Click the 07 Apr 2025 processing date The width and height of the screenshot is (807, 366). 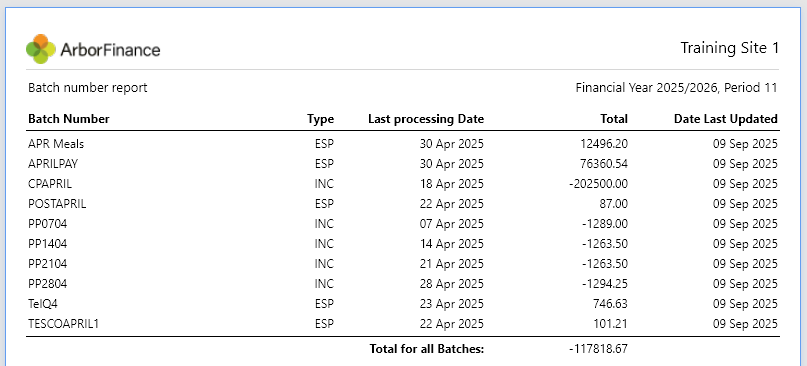452,224
